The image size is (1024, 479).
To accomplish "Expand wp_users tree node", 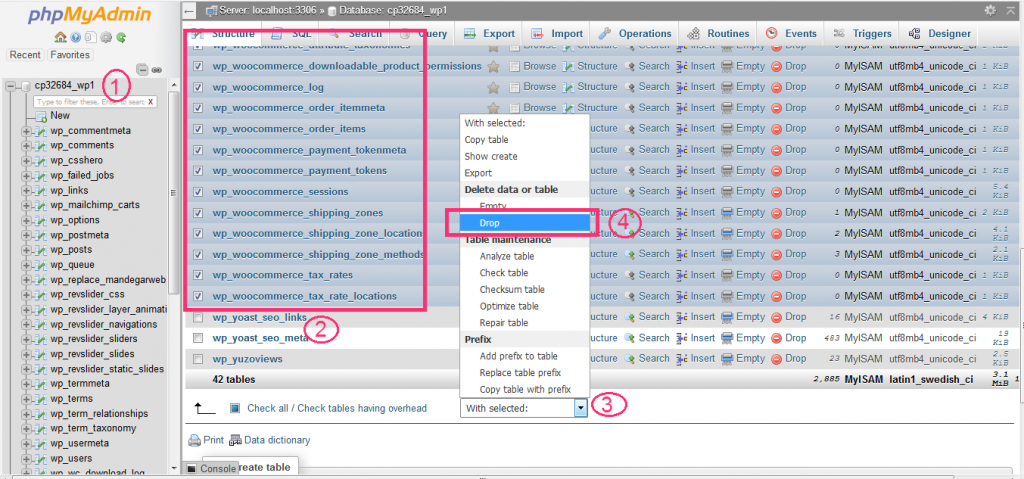I will pos(27,459).
